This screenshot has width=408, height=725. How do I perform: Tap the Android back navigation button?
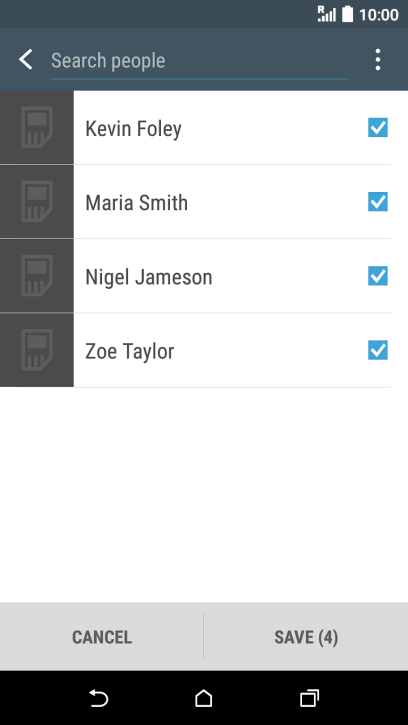click(99, 698)
